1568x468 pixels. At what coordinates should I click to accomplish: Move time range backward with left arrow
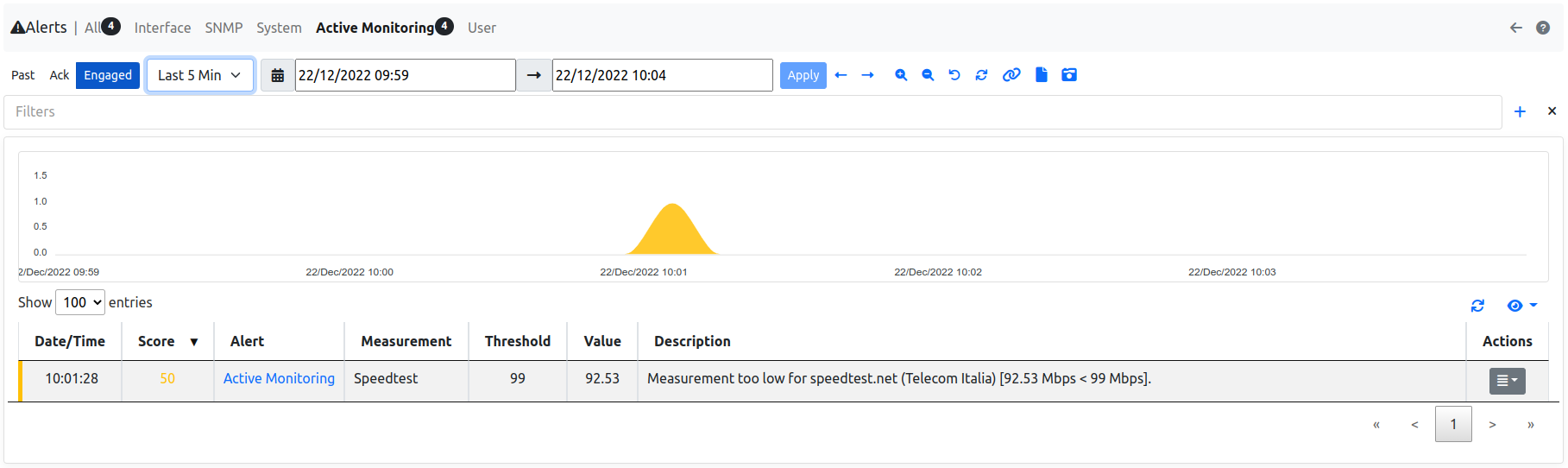coord(841,75)
